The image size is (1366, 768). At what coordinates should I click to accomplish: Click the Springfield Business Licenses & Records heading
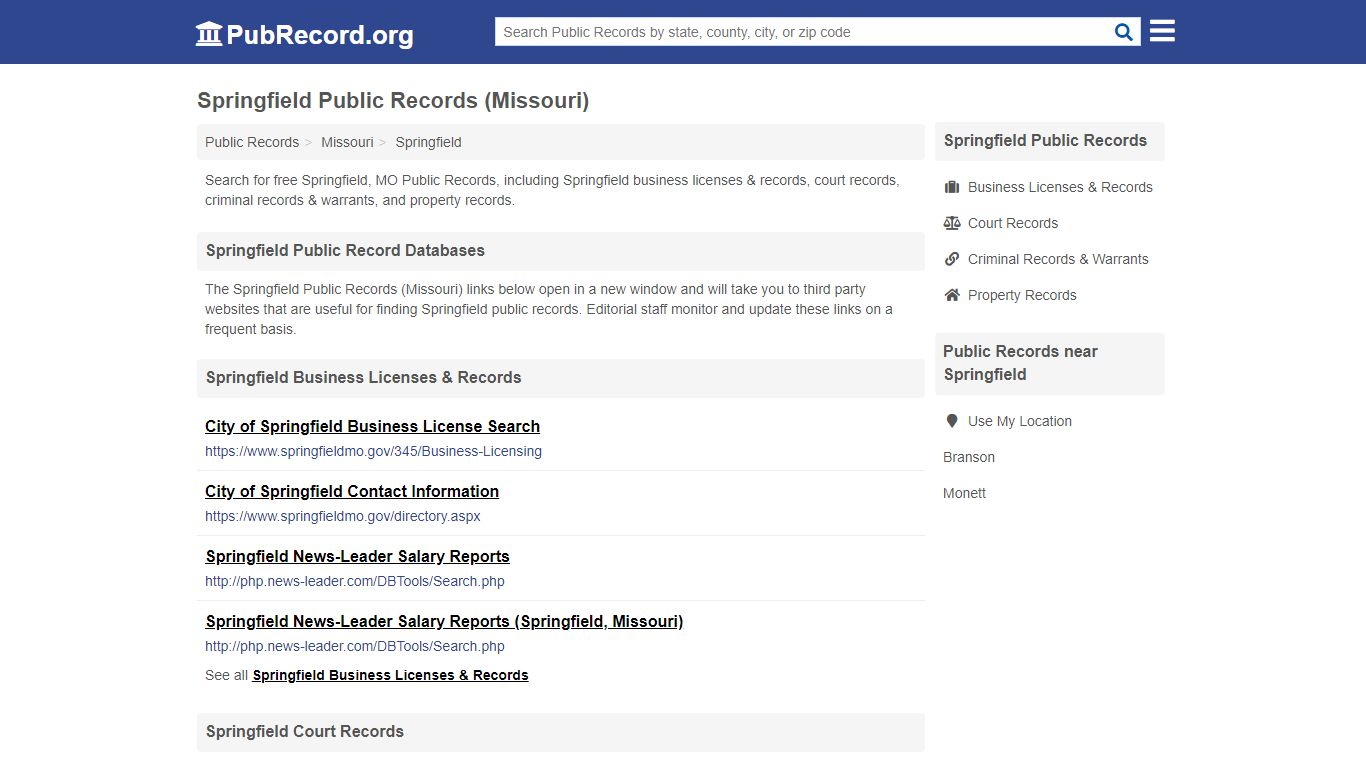pyautogui.click(x=364, y=378)
